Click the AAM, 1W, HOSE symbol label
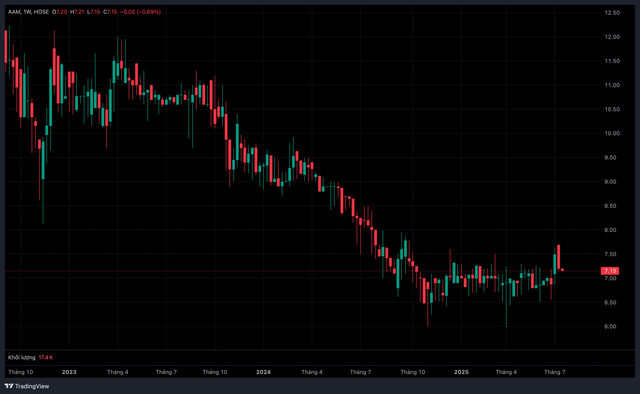This screenshot has height=394, width=640. point(28,12)
